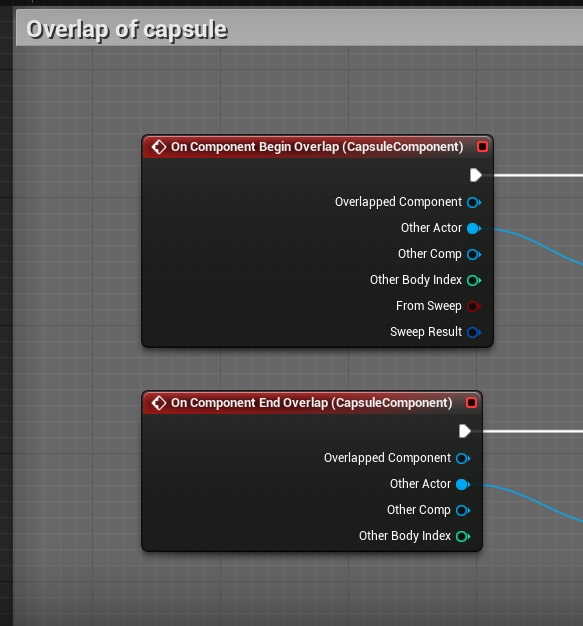Click the white execution wire from Begin Overlap
This screenshot has height=626, width=583.
tap(535, 175)
